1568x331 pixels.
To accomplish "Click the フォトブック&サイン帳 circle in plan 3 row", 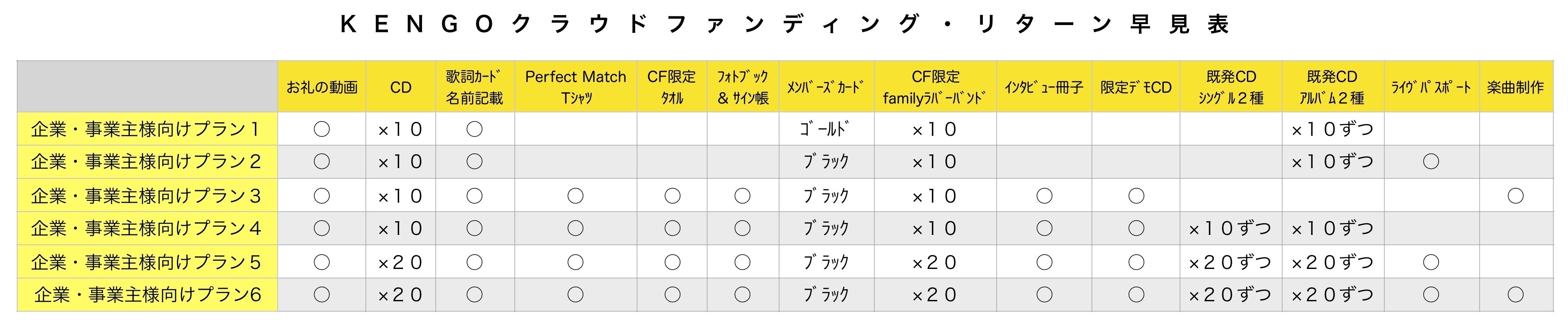I will [742, 196].
